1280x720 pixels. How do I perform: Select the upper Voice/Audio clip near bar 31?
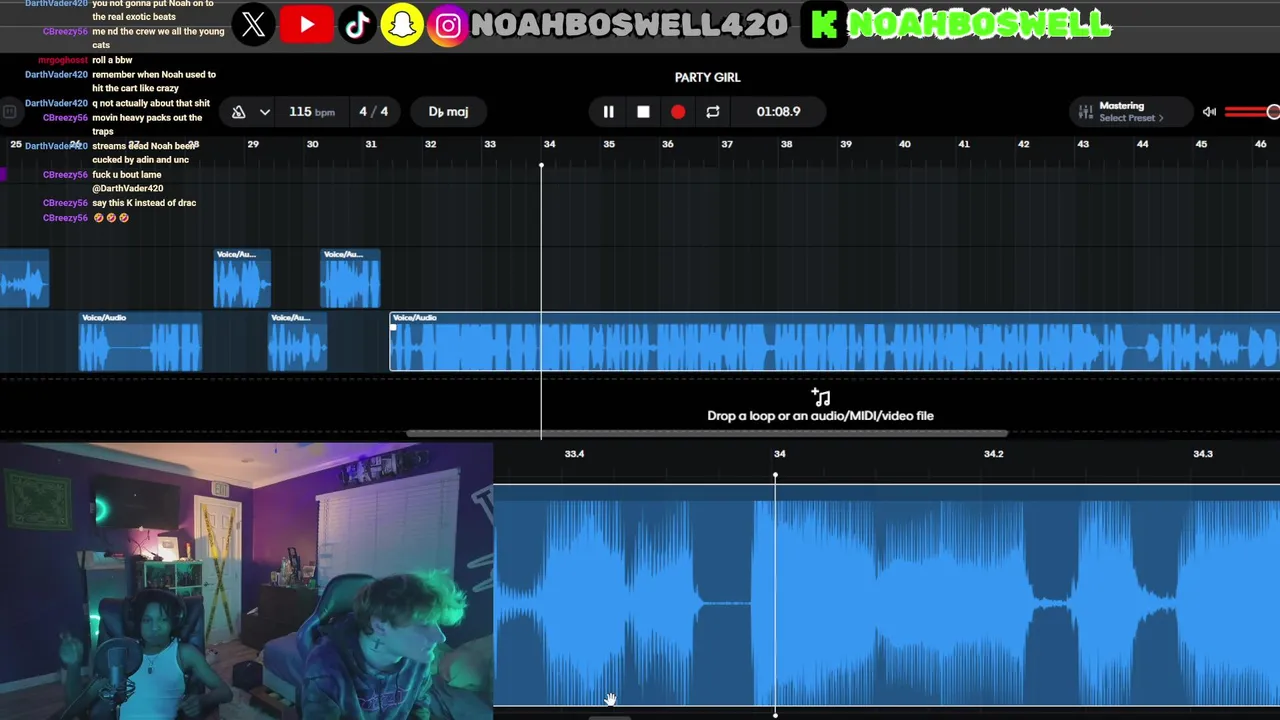pyautogui.click(x=350, y=278)
